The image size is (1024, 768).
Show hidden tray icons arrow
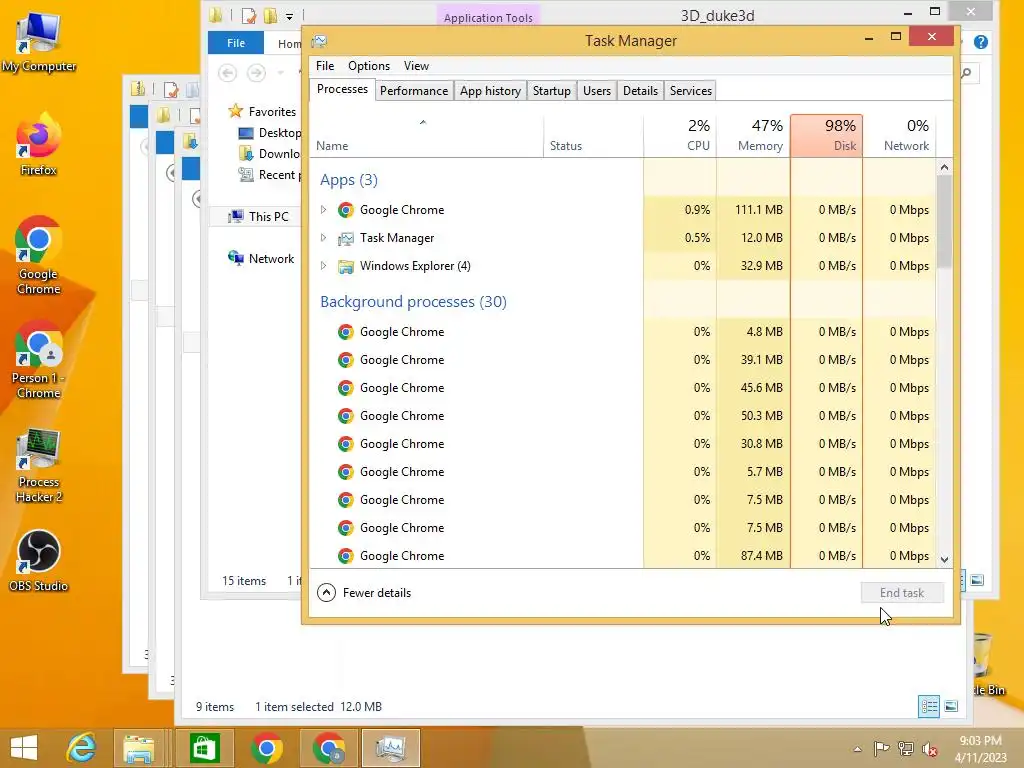pos(857,749)
